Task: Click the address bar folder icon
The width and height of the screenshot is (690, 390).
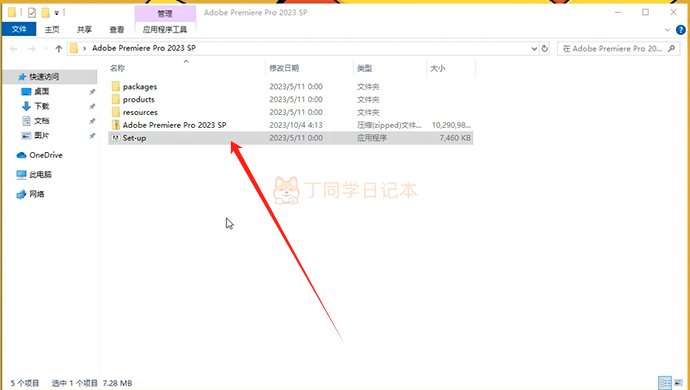Action: click(x=74, y=48)
